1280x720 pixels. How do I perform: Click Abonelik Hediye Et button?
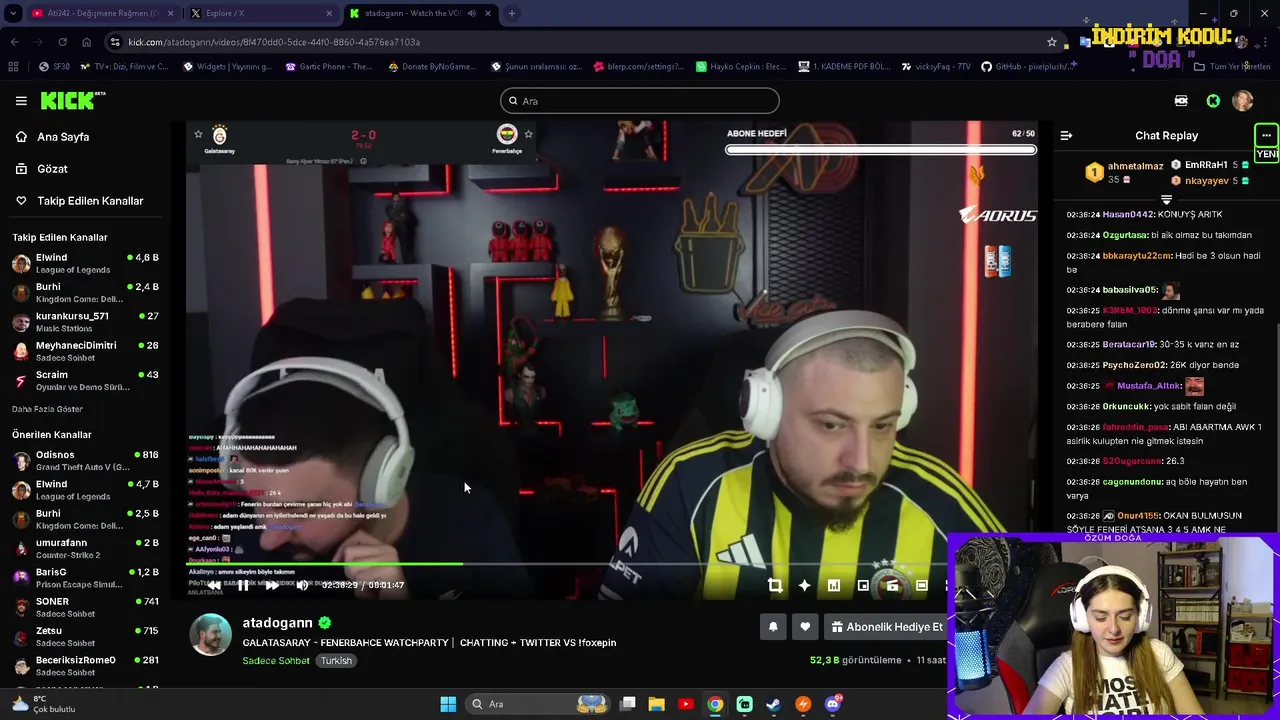click(x=886, y=627)
